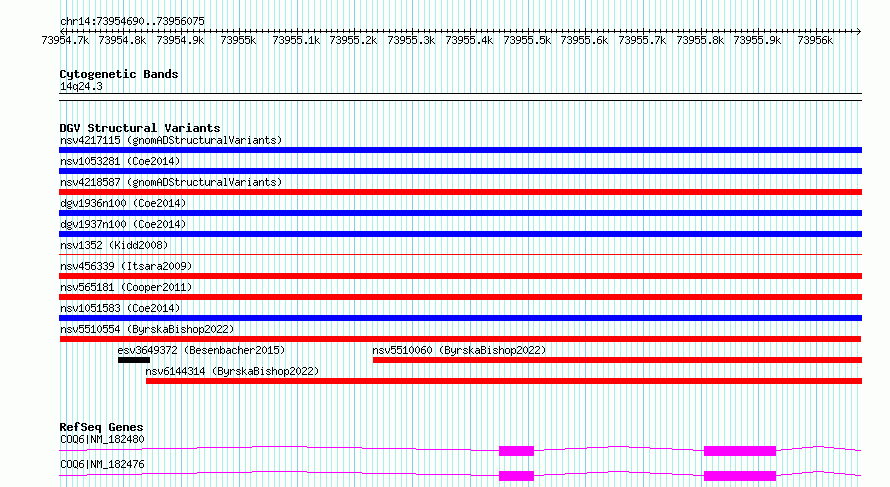Click the 73955.5k ruler tick label

pos(527,40)
